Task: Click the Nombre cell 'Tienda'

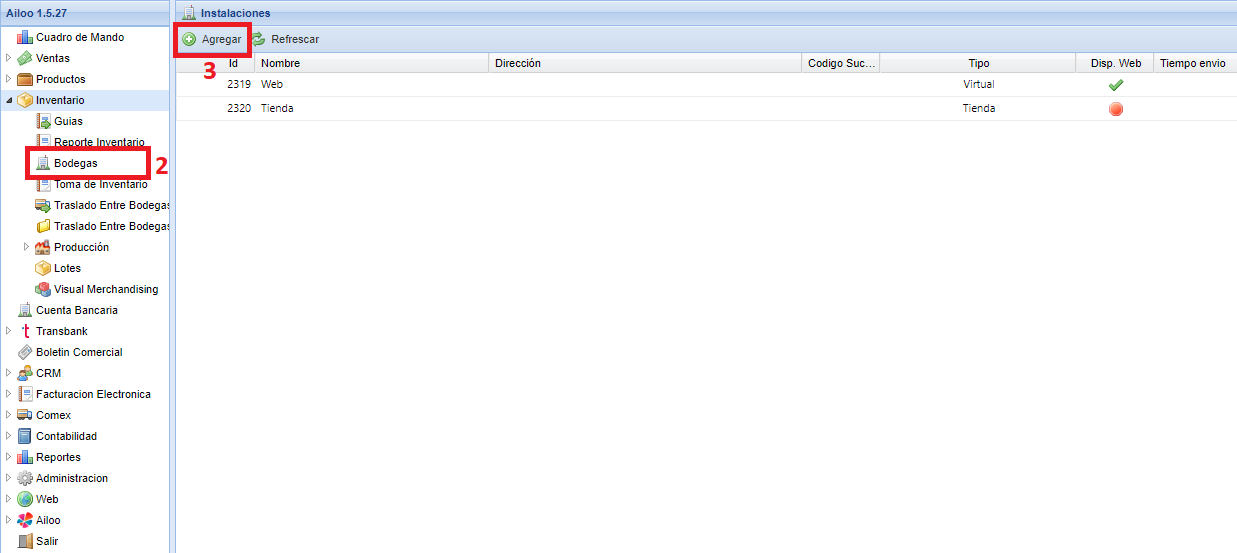Action: coord(277,109)
